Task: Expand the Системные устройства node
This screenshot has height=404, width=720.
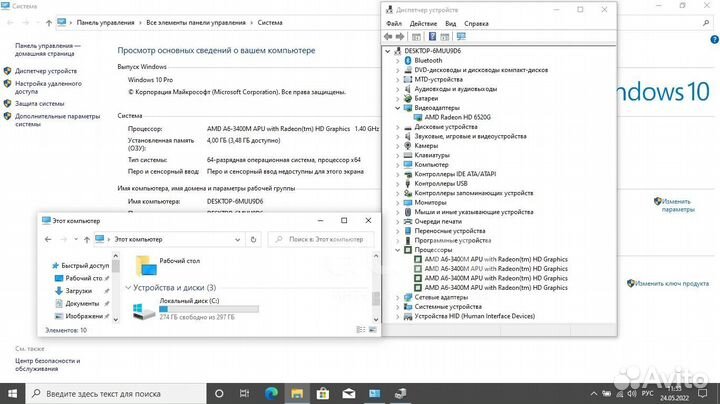Action: [398, 307]
